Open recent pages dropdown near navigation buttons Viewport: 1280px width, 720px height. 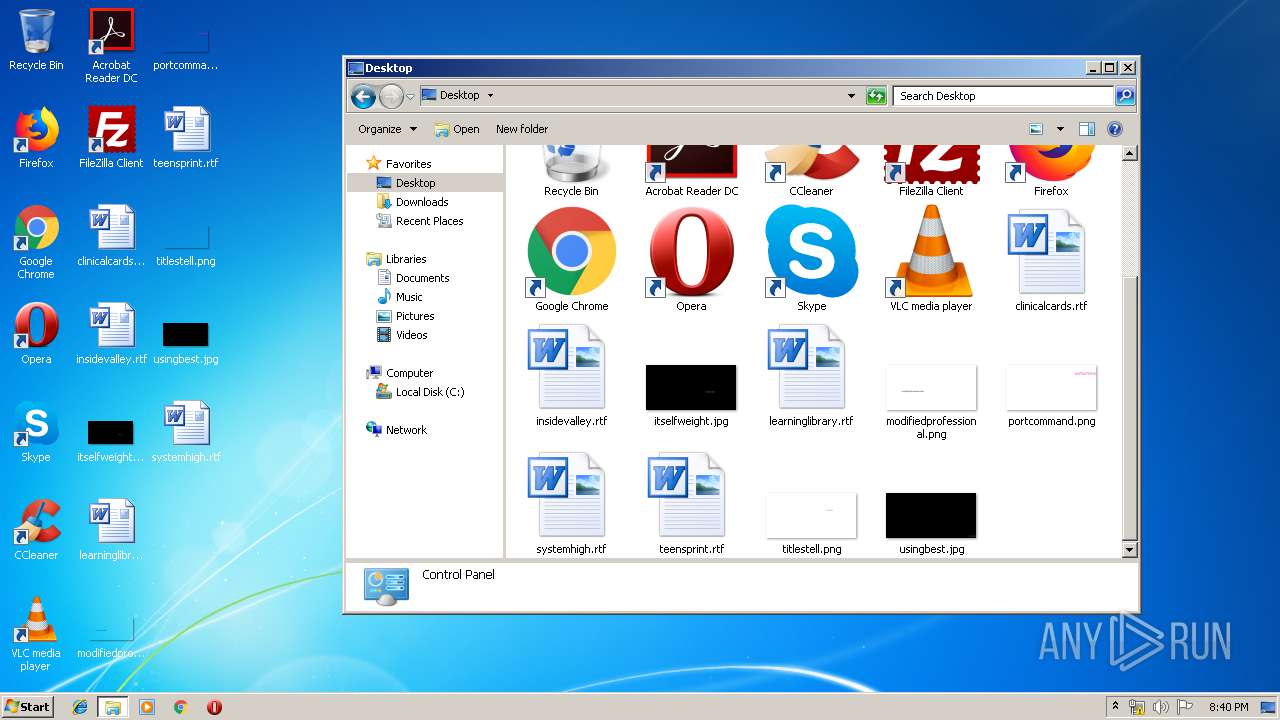[410, 97]
